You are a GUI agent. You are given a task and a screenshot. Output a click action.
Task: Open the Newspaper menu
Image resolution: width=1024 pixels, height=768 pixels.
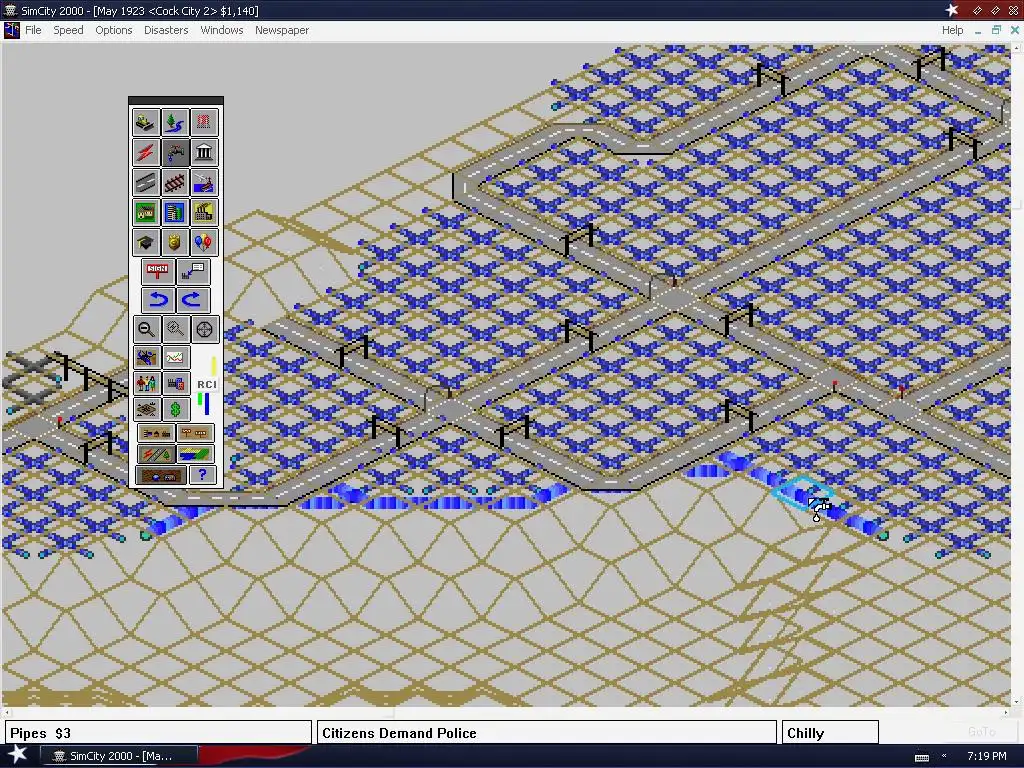coord(281,30)
